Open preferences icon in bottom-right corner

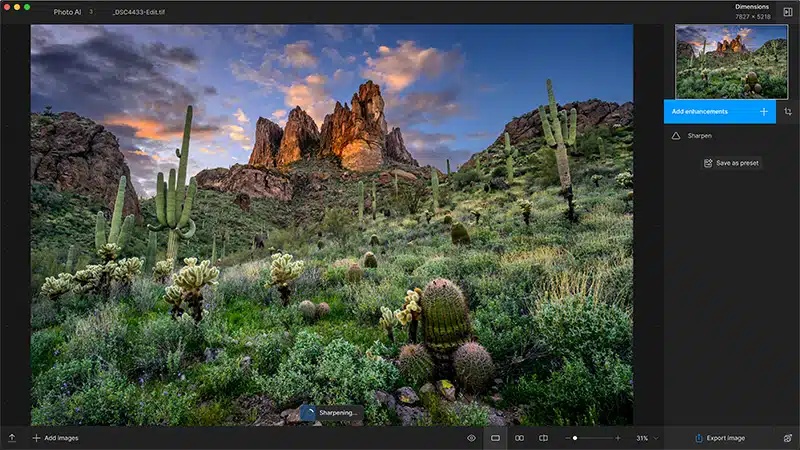(788, 438)
